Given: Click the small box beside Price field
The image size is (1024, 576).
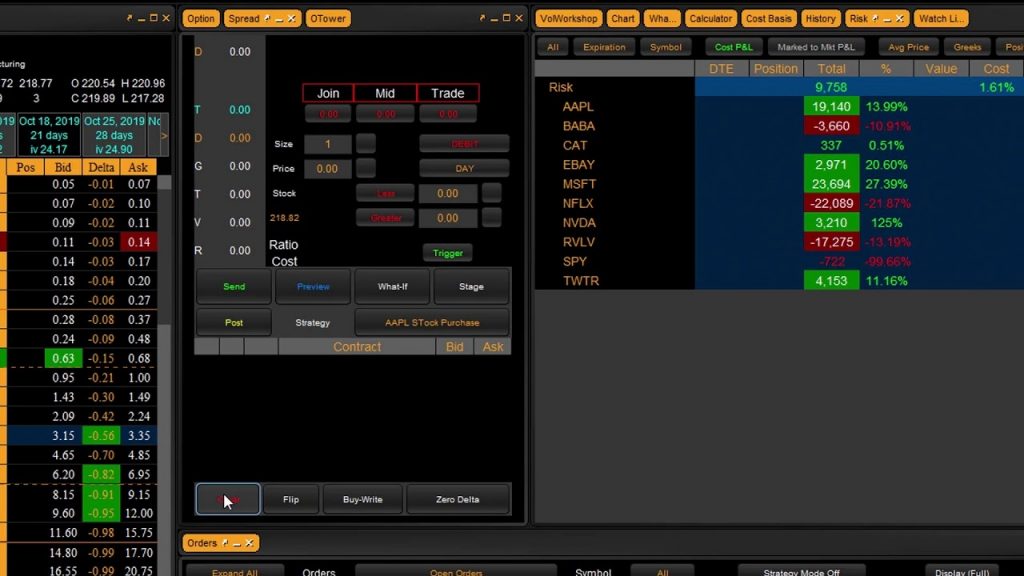Looking at the screenshot, I should pyautogui.click(x=366, y=168).
